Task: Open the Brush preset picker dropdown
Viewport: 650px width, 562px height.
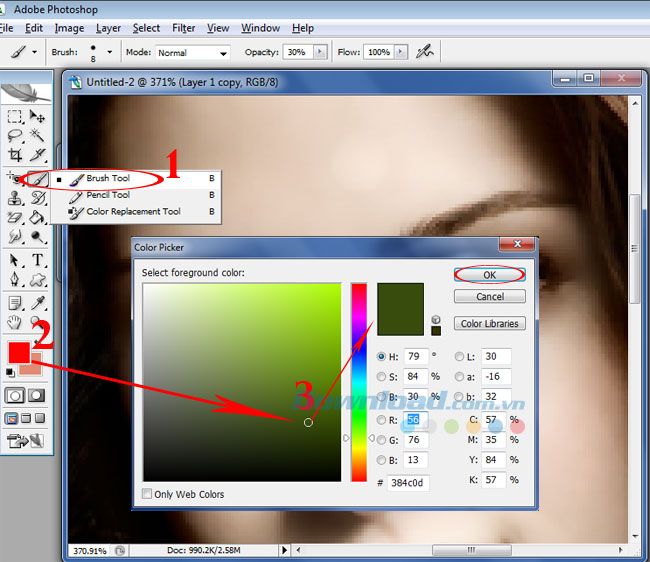Action: [109, 52]
